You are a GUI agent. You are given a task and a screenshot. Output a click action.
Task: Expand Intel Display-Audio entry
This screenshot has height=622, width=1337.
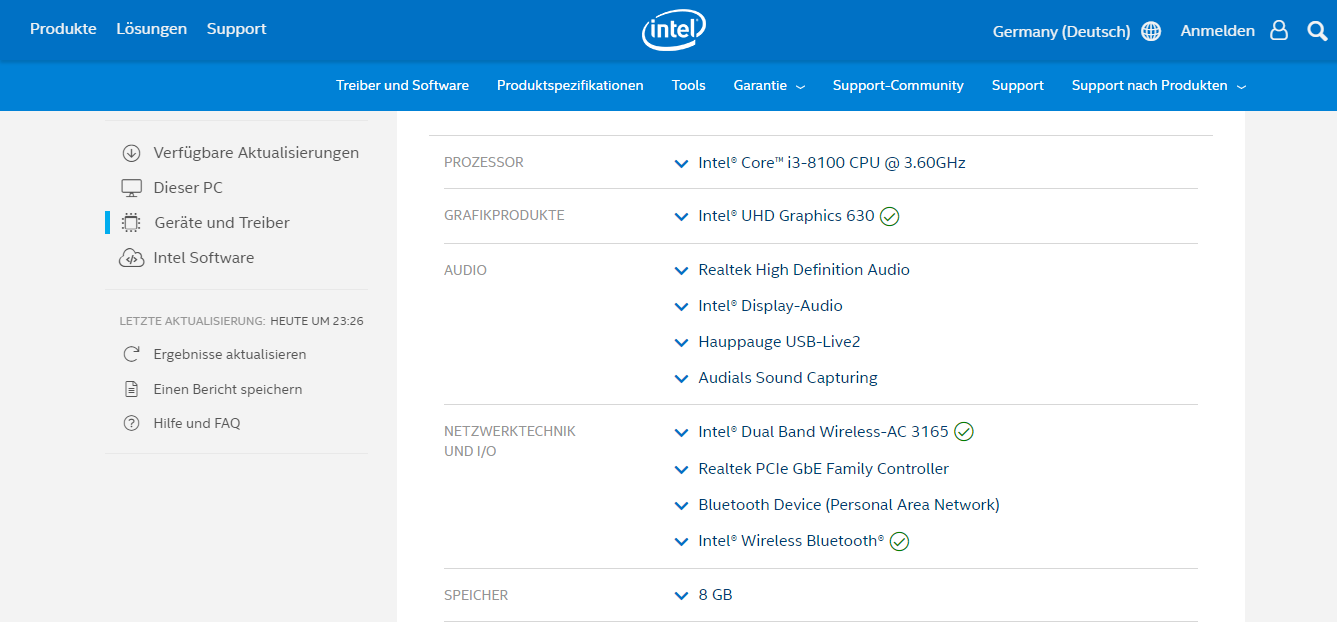(x=681, y=306)
